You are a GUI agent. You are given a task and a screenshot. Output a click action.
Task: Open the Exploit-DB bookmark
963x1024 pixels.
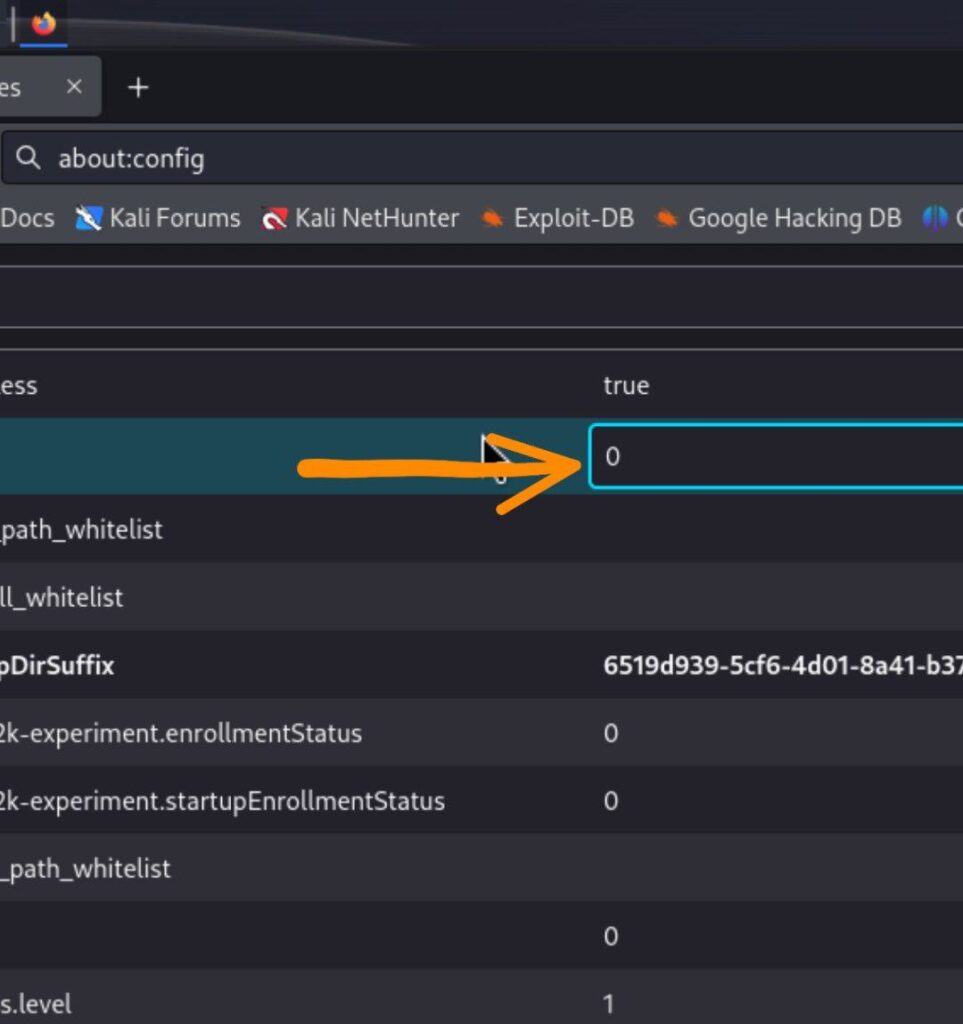click(x=558, y=218)
